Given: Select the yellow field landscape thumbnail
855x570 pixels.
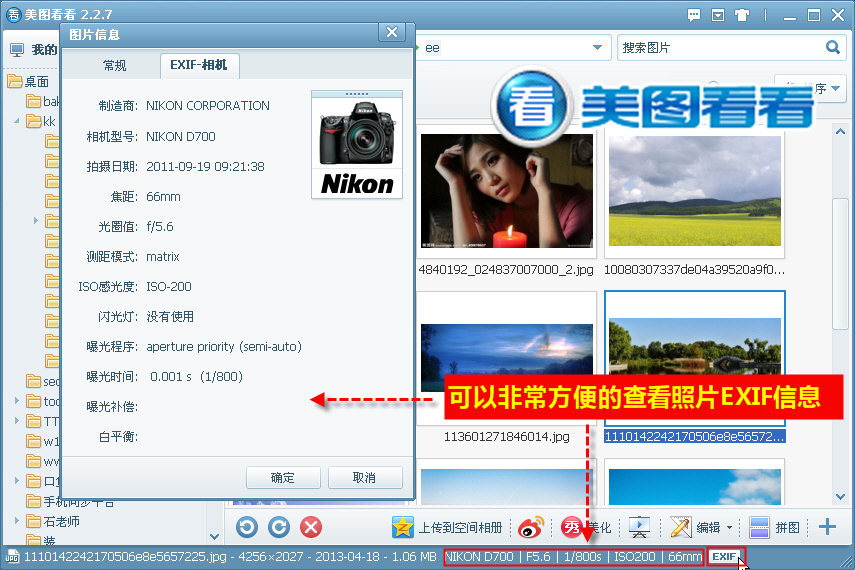Looking at the screenshot, I should [695, 190].
